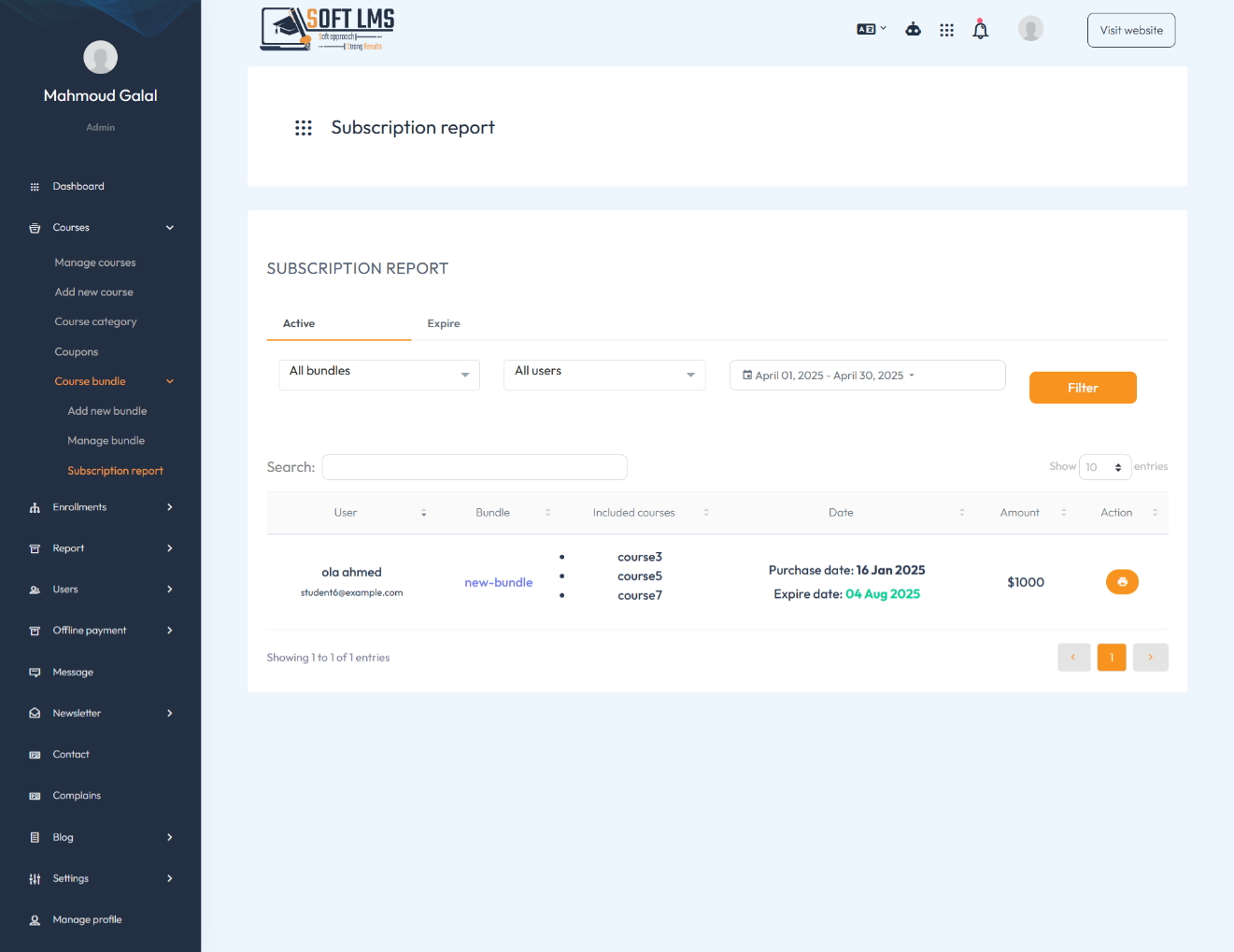Screen dimensions: 1234x952
Task: Expand the Offline payment menu chevron
Action: pyautogui.click(x=170, y=631)
